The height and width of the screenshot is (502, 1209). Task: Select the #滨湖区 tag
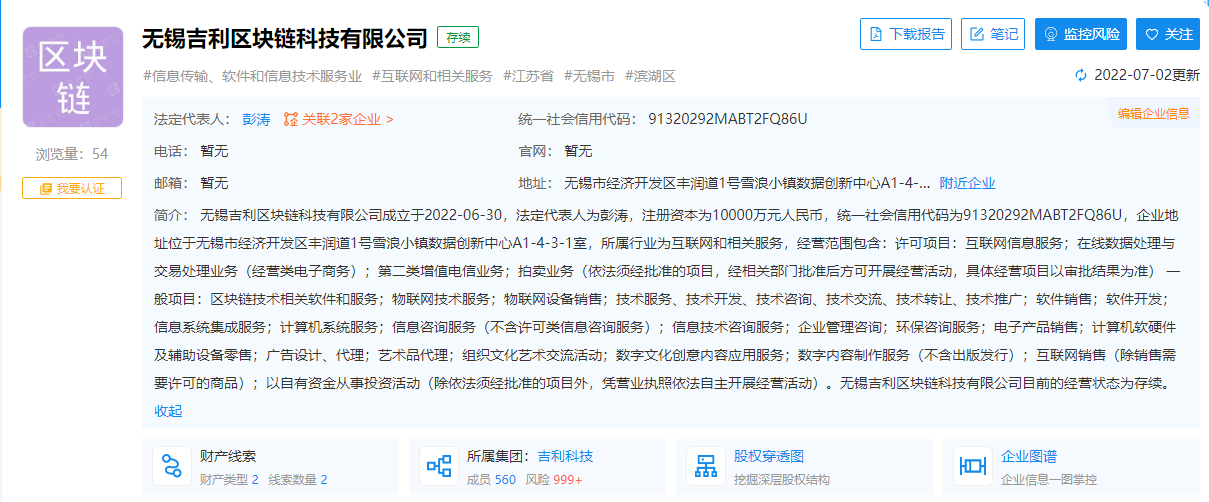[x=651, y=75]
